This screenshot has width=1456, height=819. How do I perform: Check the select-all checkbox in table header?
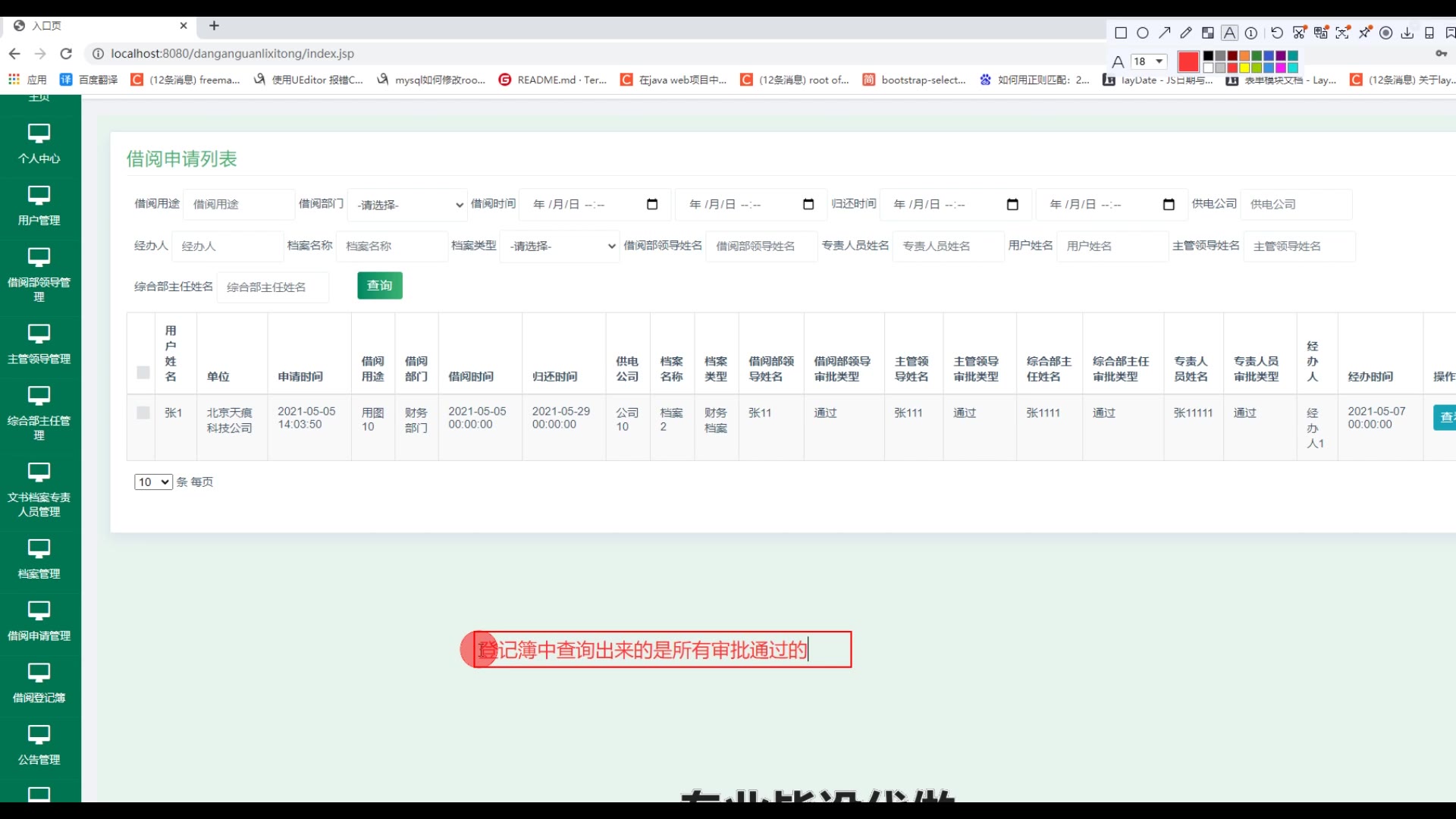pyautogui.click(x=143, y=372)
